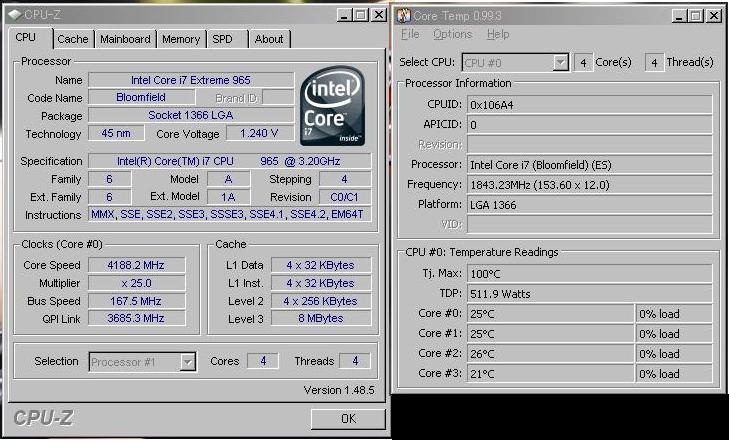Click the QPI Link value '3685.3 MHz'
The image size is (729, 440).
coord(136,318)
